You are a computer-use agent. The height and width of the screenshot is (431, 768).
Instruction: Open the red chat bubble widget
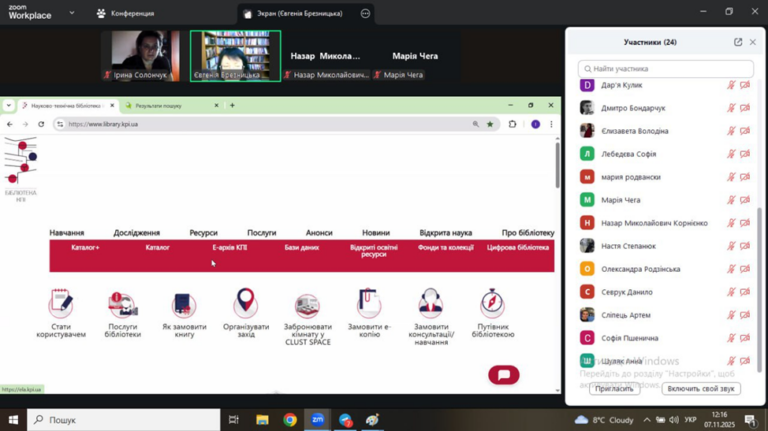tap(503, 375)
